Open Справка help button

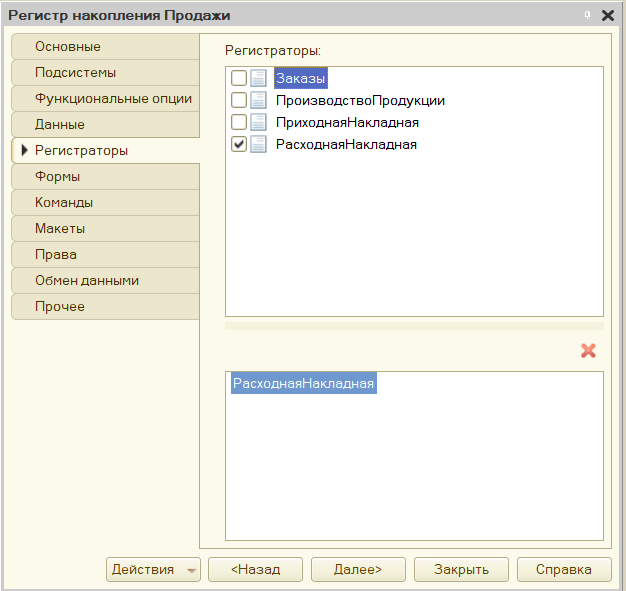[564, 569]
